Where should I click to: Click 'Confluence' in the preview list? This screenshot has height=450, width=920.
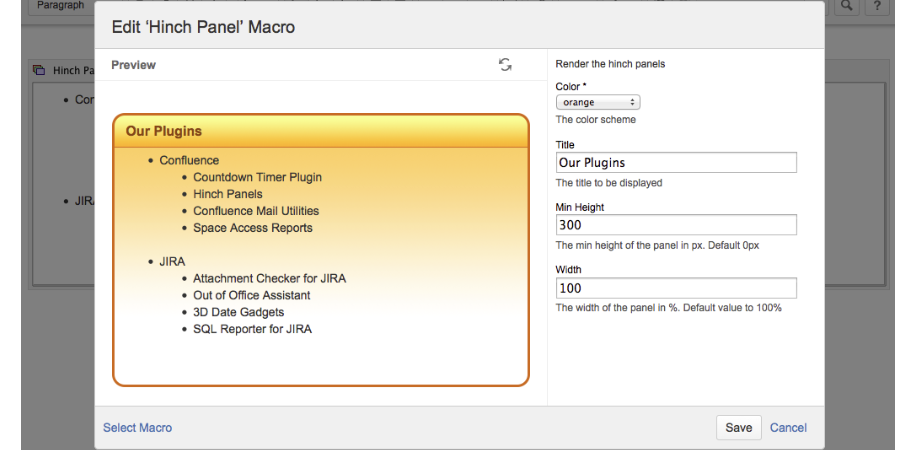(x=189, y=160)
